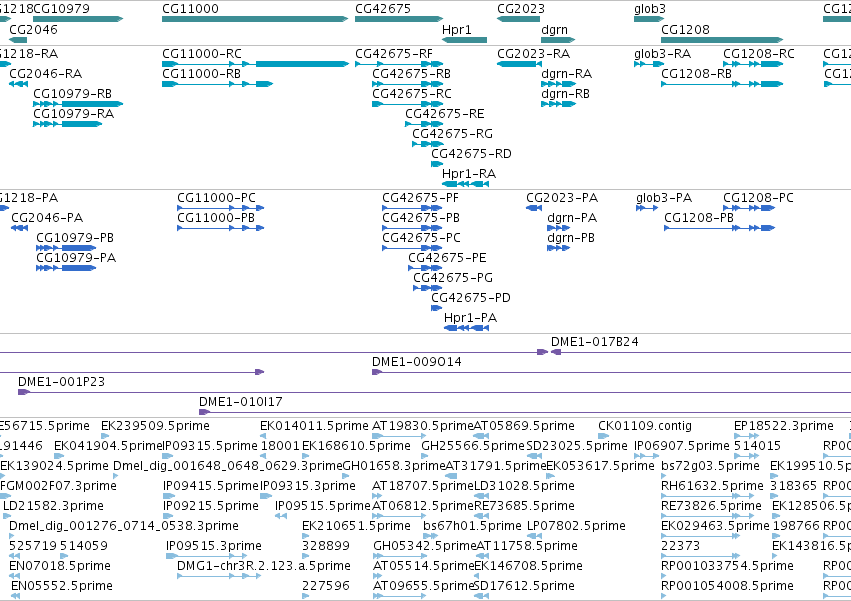This screenshot has height=601, width=851.
Task: Select protein label CG2046-PA
Action: point(47,218)
